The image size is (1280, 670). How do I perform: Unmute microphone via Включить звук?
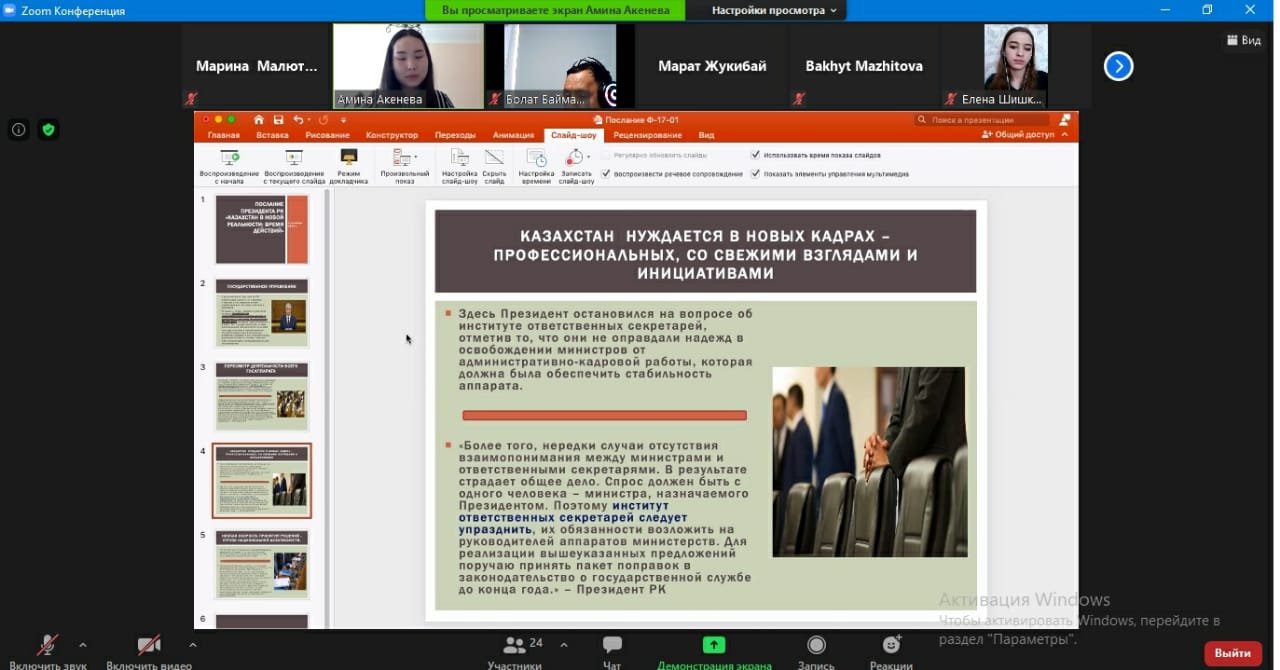(x=47, y=647)
